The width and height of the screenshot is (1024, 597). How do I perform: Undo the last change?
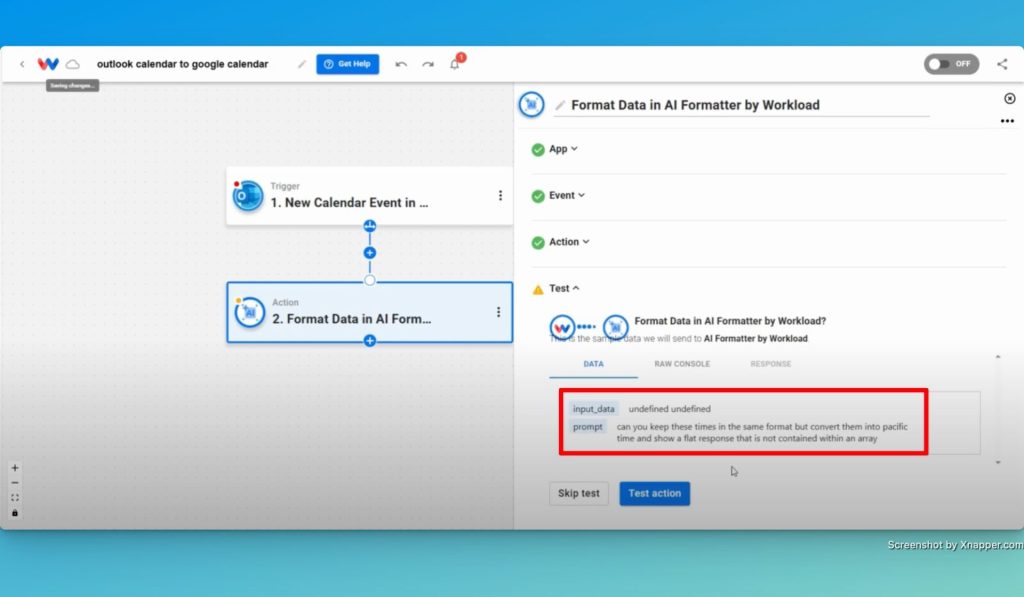coord(401,64)
